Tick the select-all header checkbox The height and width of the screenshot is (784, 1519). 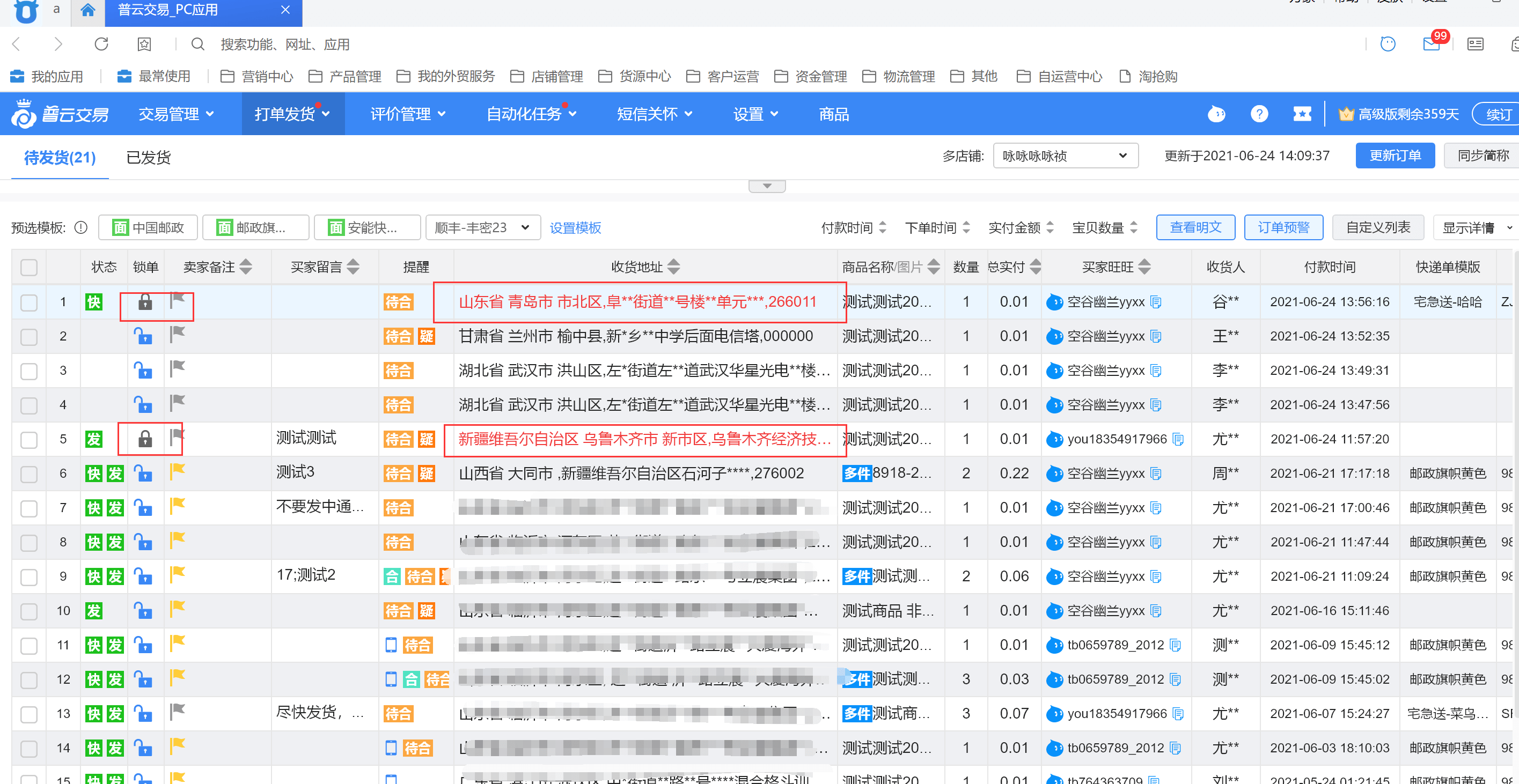[x=29, y=268]
